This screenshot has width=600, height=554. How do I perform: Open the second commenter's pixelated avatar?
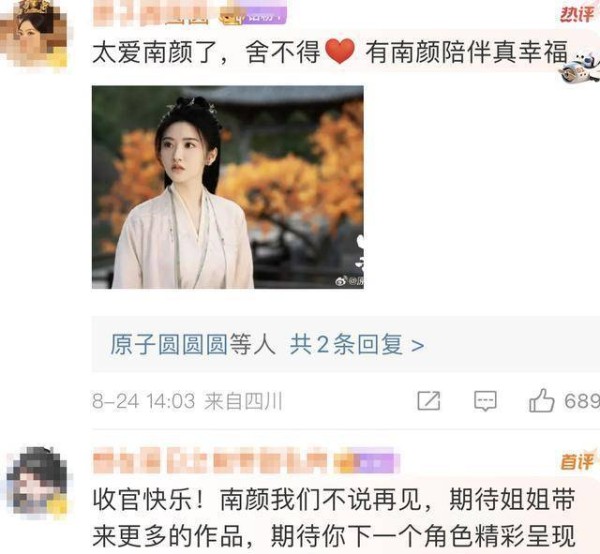pyautogui.click(x=38, y=481)
